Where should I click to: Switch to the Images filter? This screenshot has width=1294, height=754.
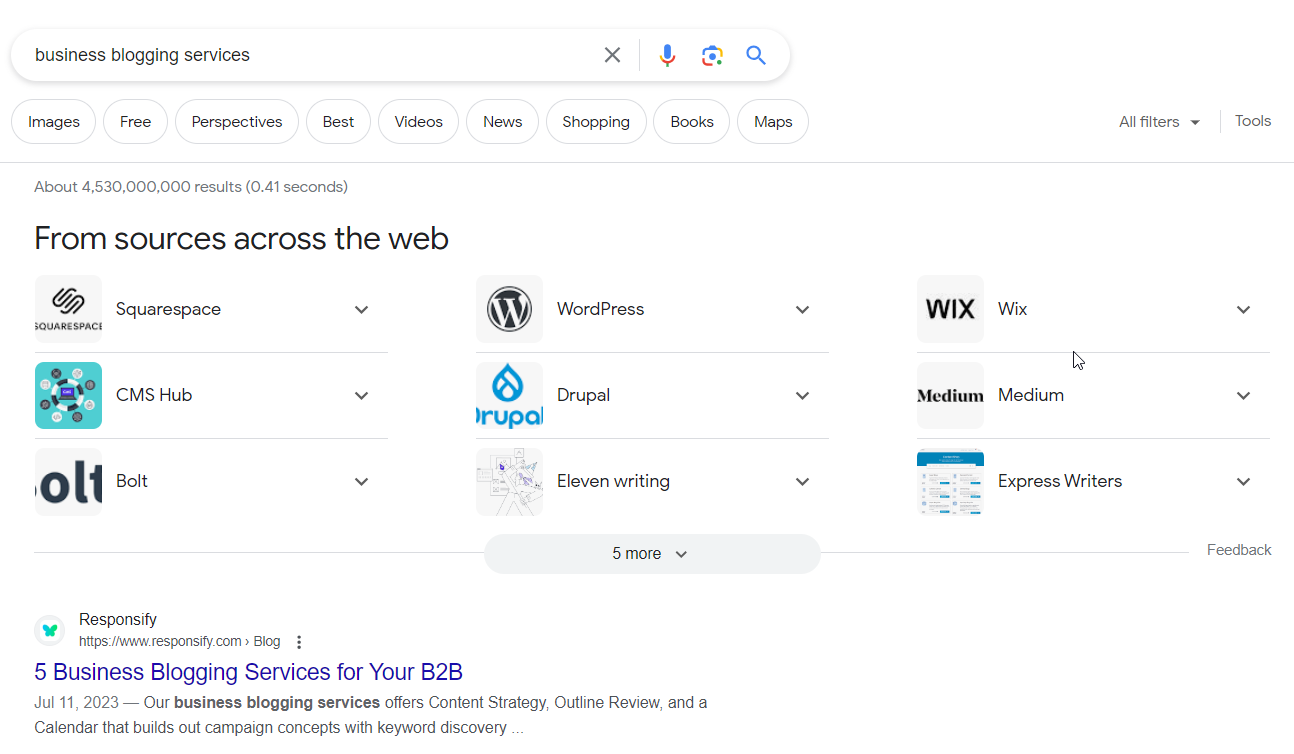54,122
